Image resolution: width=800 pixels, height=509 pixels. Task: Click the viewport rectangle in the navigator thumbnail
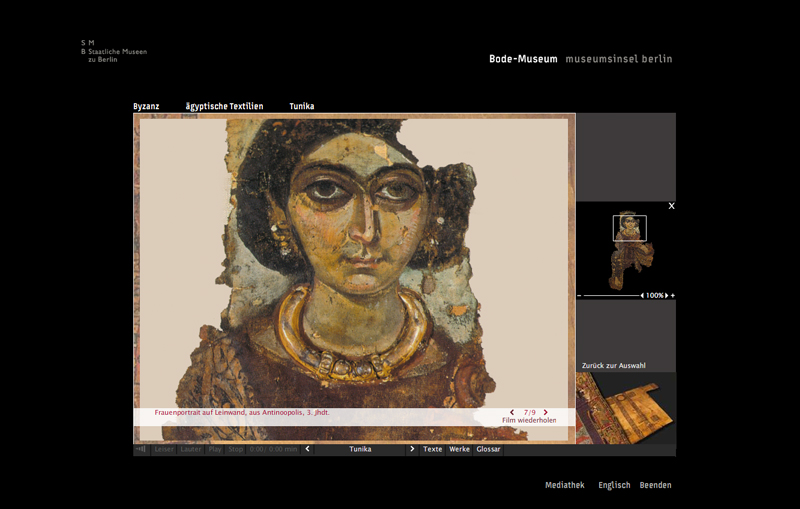(630, 228)
